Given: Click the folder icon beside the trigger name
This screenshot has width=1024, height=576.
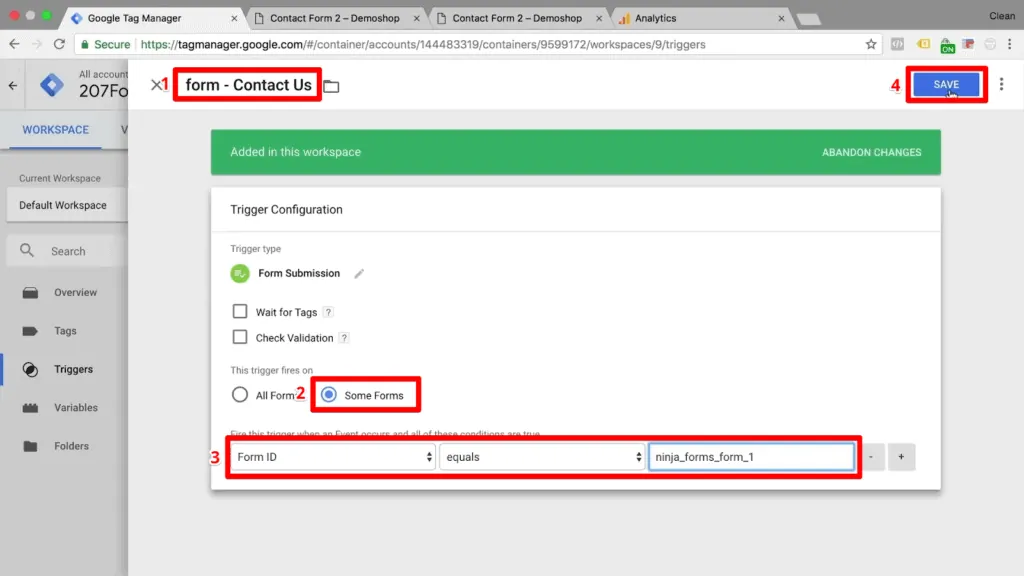Looking at the screenshot, I should click(331, 85).
